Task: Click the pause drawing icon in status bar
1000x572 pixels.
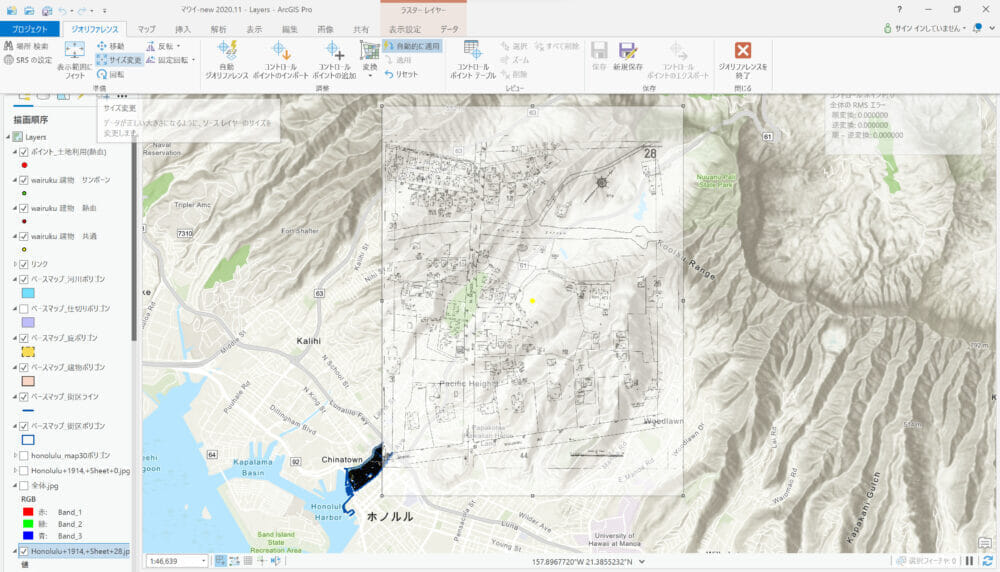Action: (x=969, y=561)
